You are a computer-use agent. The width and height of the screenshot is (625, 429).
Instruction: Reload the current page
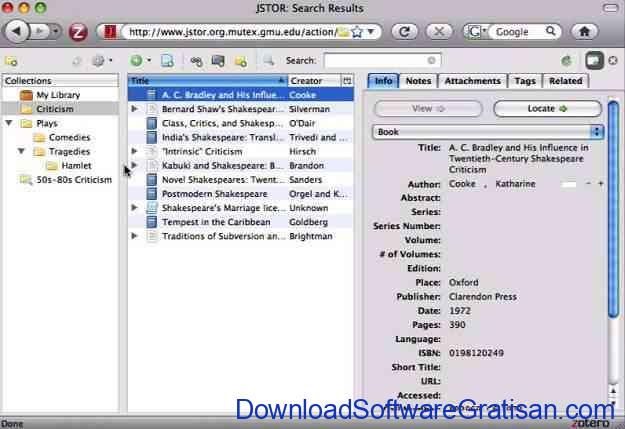click(405, 31)
